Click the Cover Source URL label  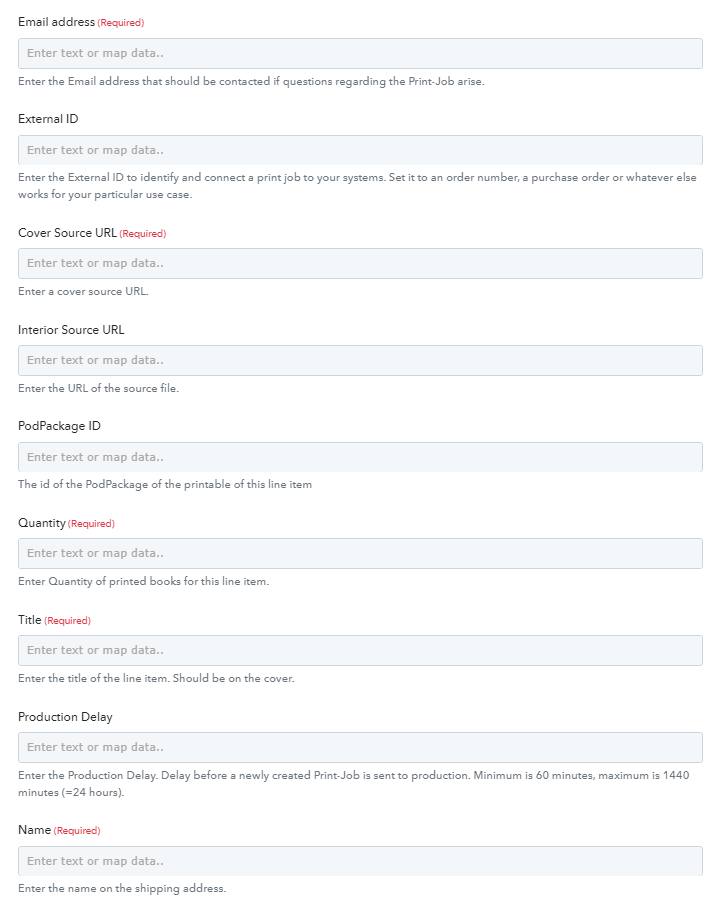pos(67,233)
